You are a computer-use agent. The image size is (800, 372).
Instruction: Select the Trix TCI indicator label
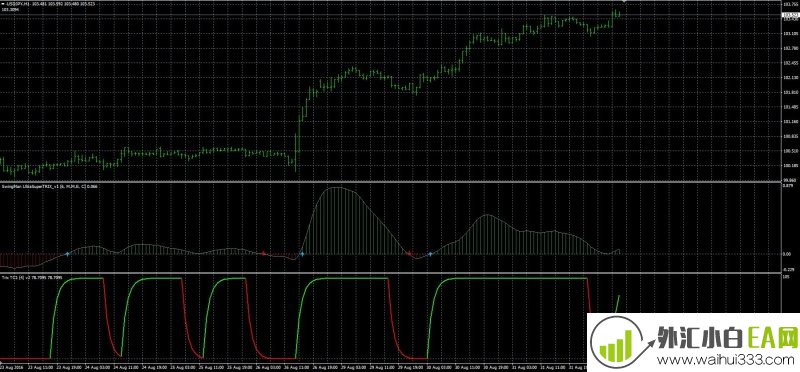point(32,278)
